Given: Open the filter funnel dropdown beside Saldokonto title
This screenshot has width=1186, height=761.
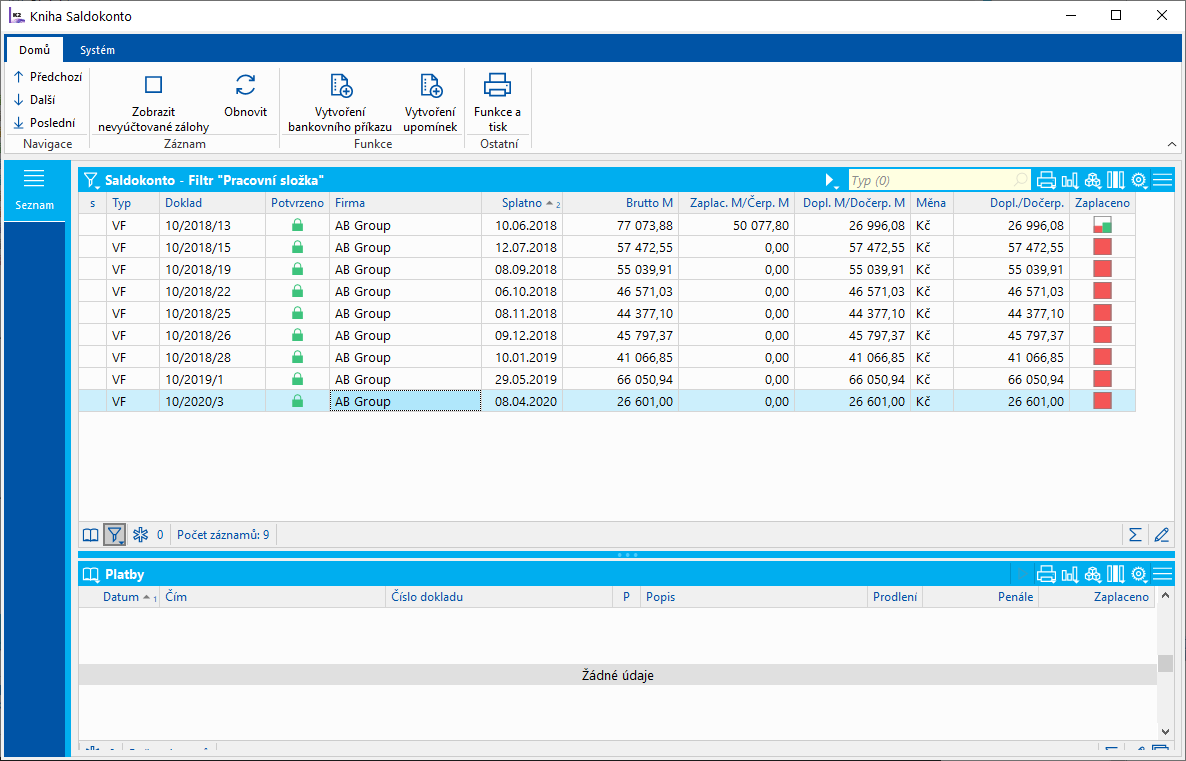Looking at the screenshot, I should tap(92, 181).
